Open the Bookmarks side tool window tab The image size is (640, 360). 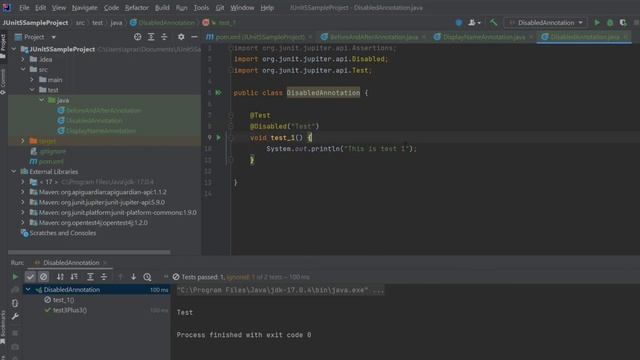click(x=3, y=327)
